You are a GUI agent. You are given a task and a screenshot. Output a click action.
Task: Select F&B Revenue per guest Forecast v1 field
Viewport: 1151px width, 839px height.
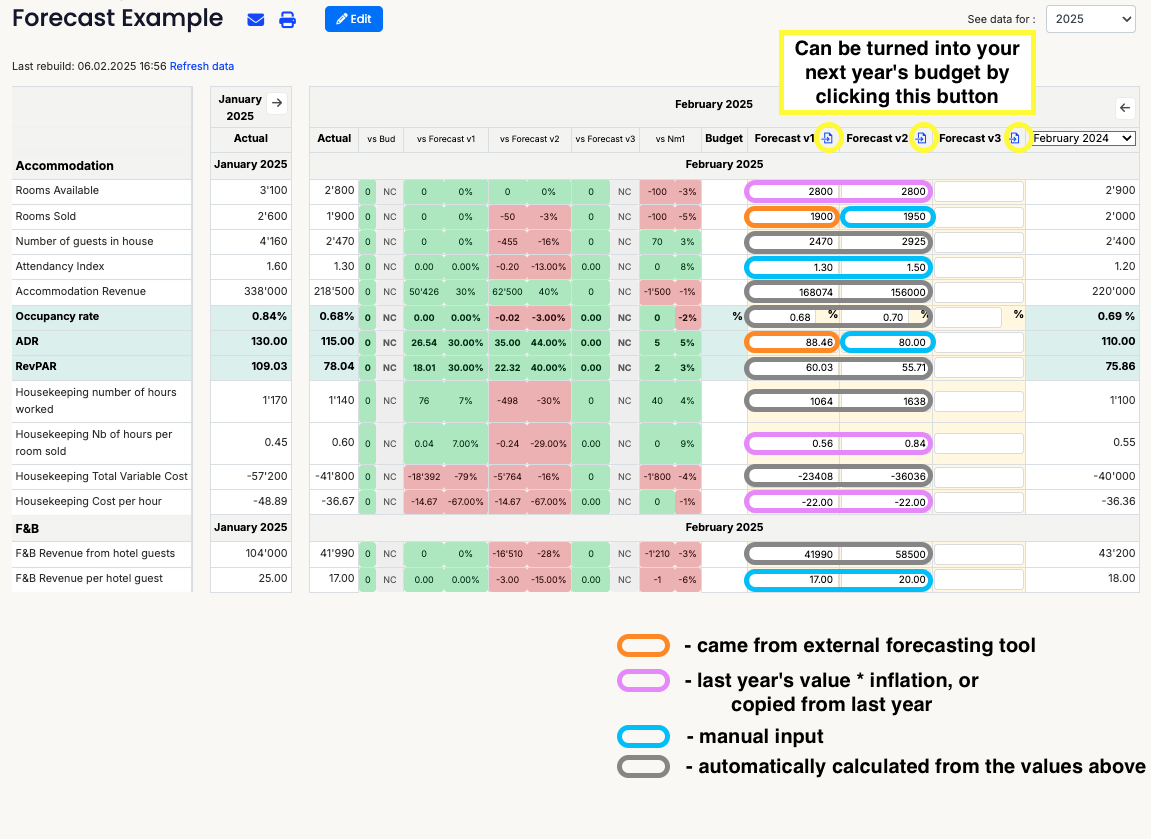792,579
